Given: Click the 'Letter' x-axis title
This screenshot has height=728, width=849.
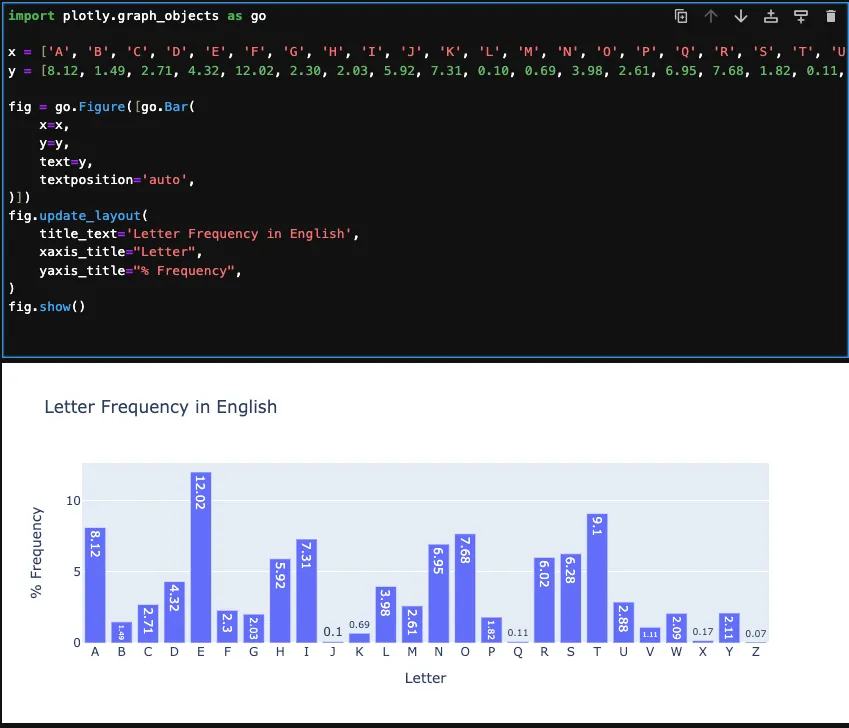Looking at the screenshot, I should pyautogui.click(x=425, y=678).
